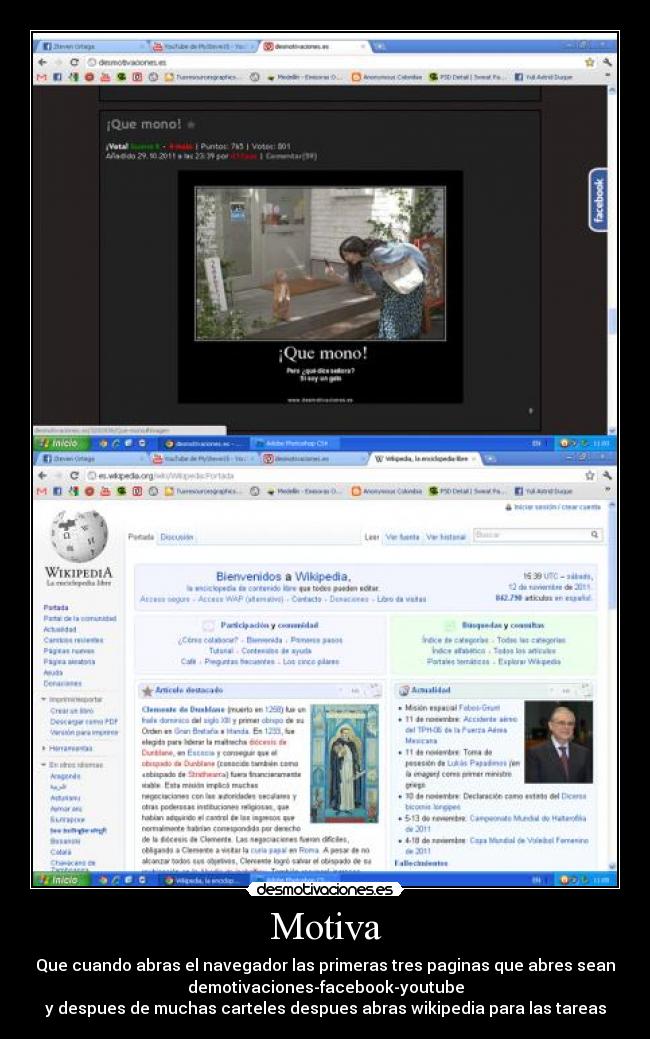Open Anonymous Colombia bookmark in top browser
This screenshot has height=1039, width=650.
coord(387,78)
